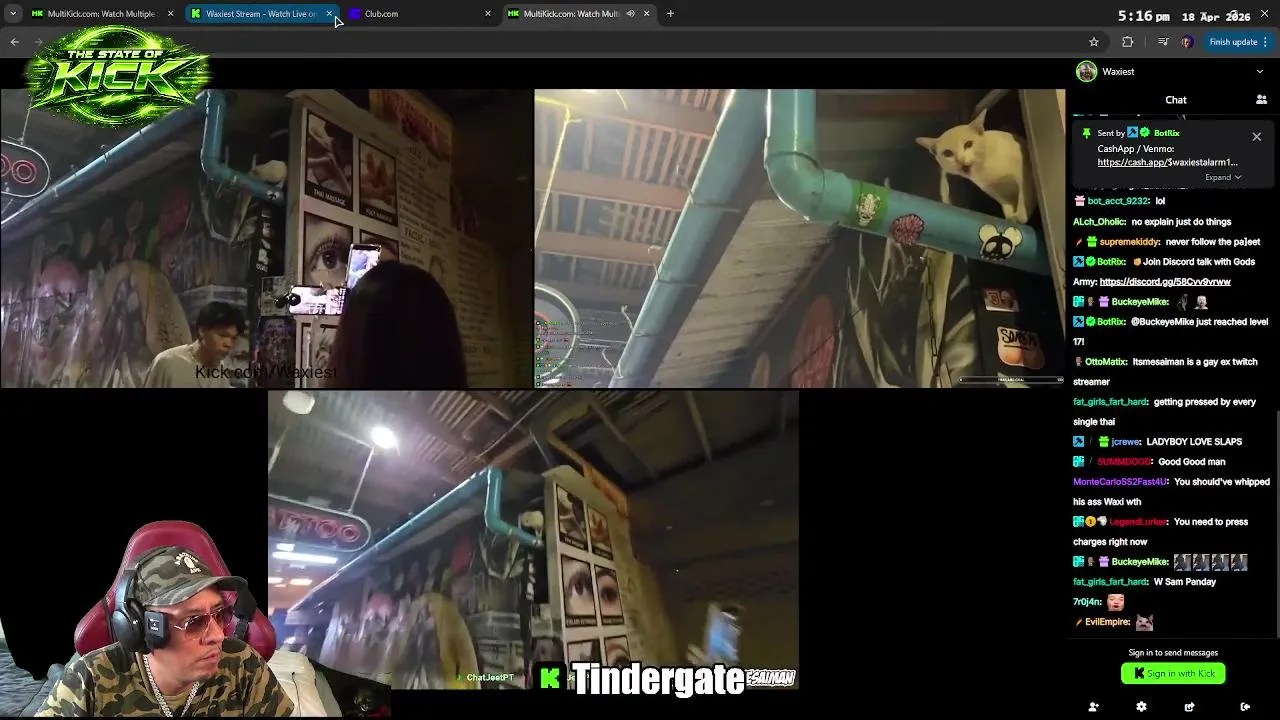Click username 7r0j4n in chat
This screenshot has height=720, width=1280.
point(1088,602)
